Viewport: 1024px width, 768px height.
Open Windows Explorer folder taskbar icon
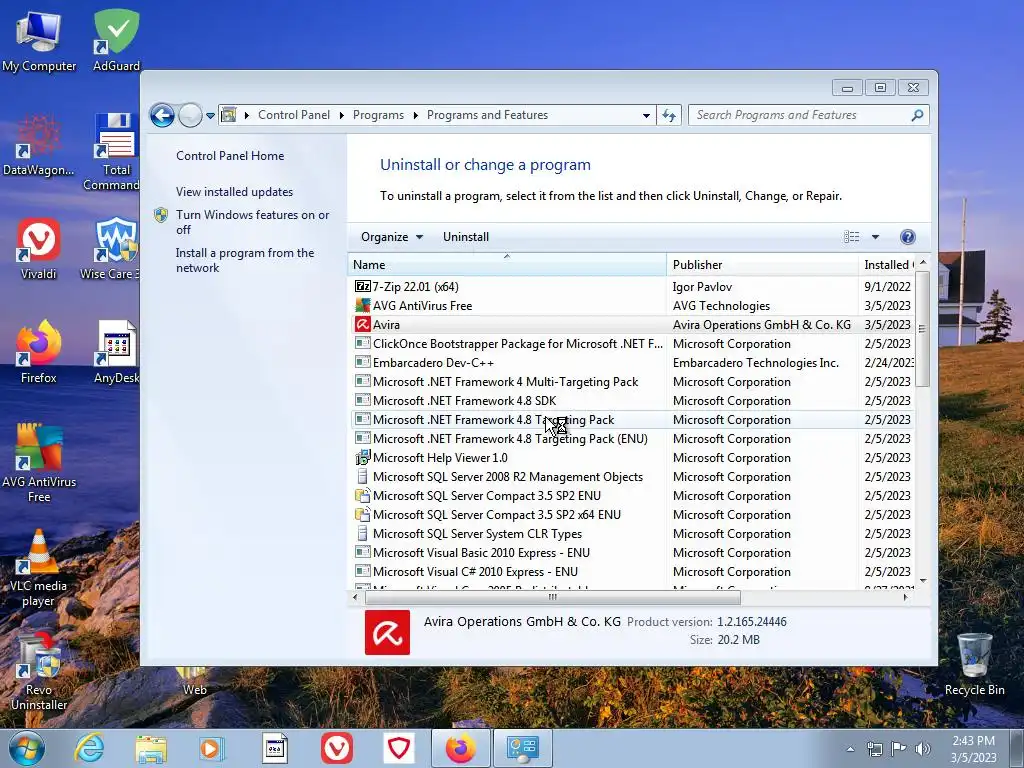pos(151,748)
